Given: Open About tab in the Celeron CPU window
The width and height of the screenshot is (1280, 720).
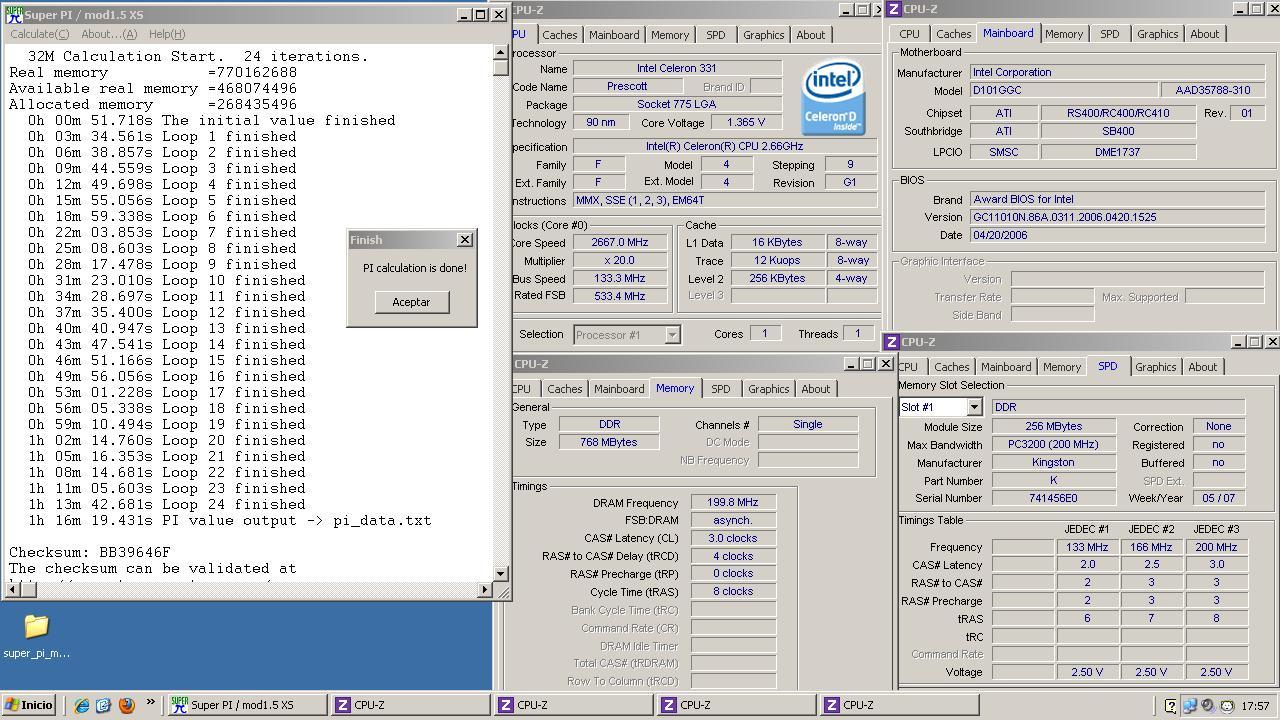Looking at the screenshot, I should coord(811,35).
